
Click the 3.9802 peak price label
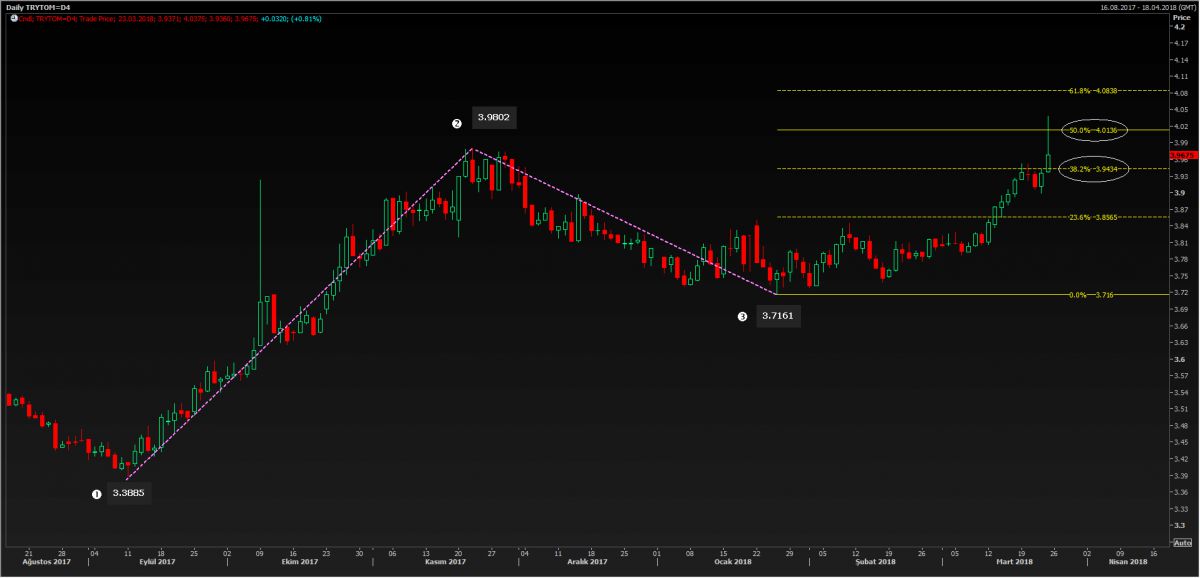click(x=494, y=118)
